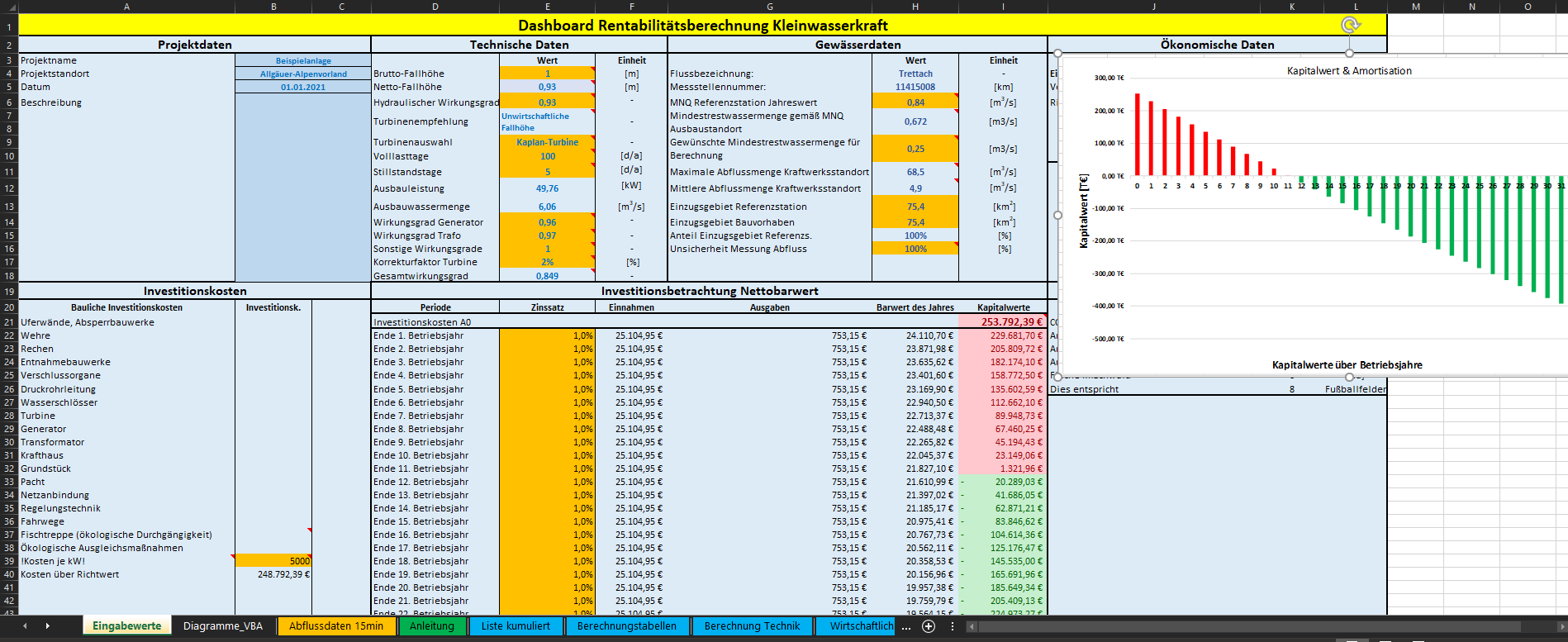1568x642 pixels.
Task: Select the Ausbauleistung value 49,76
Action: [547, 188]
